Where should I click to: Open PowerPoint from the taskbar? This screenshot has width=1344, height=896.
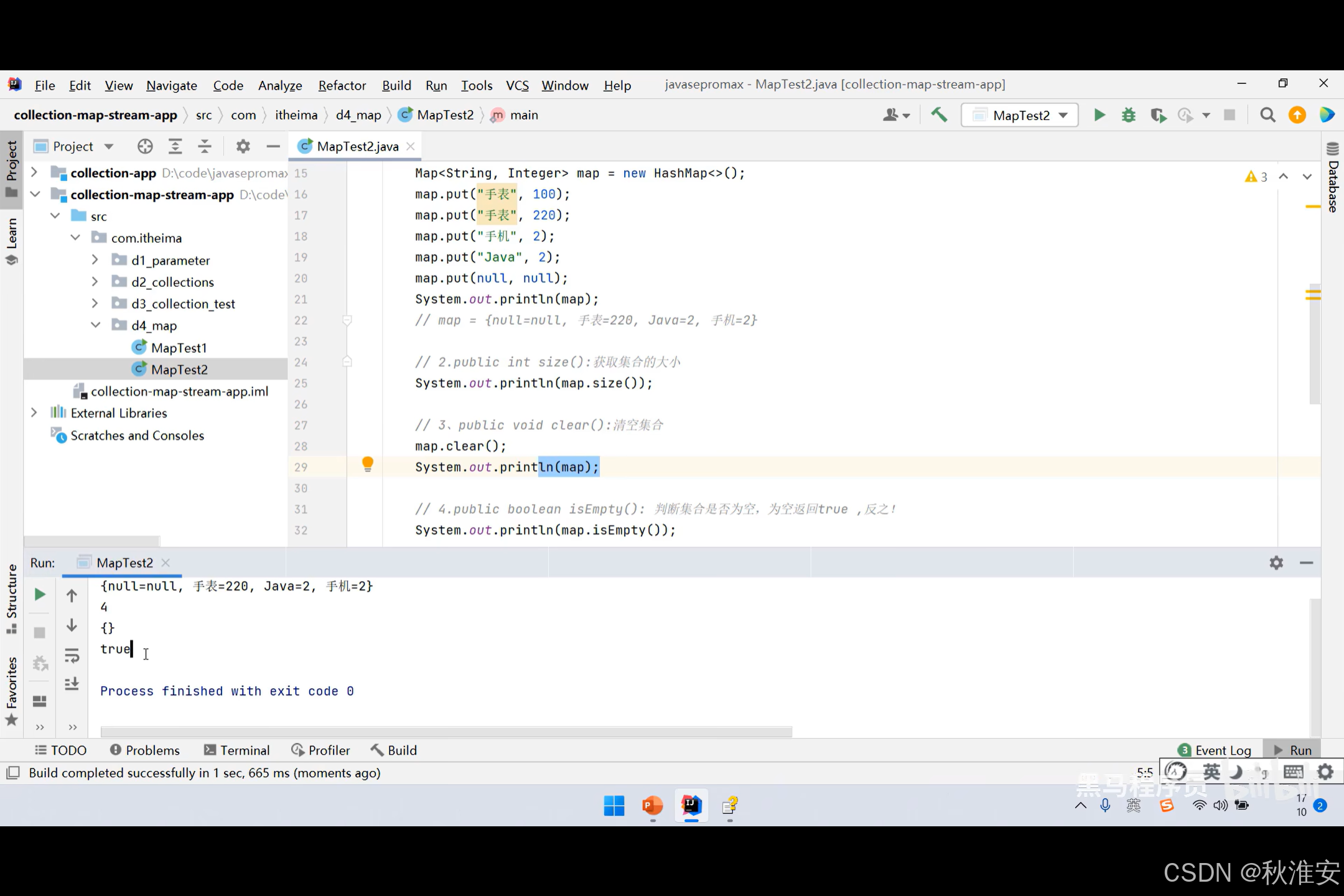click(x=652, y=806)
